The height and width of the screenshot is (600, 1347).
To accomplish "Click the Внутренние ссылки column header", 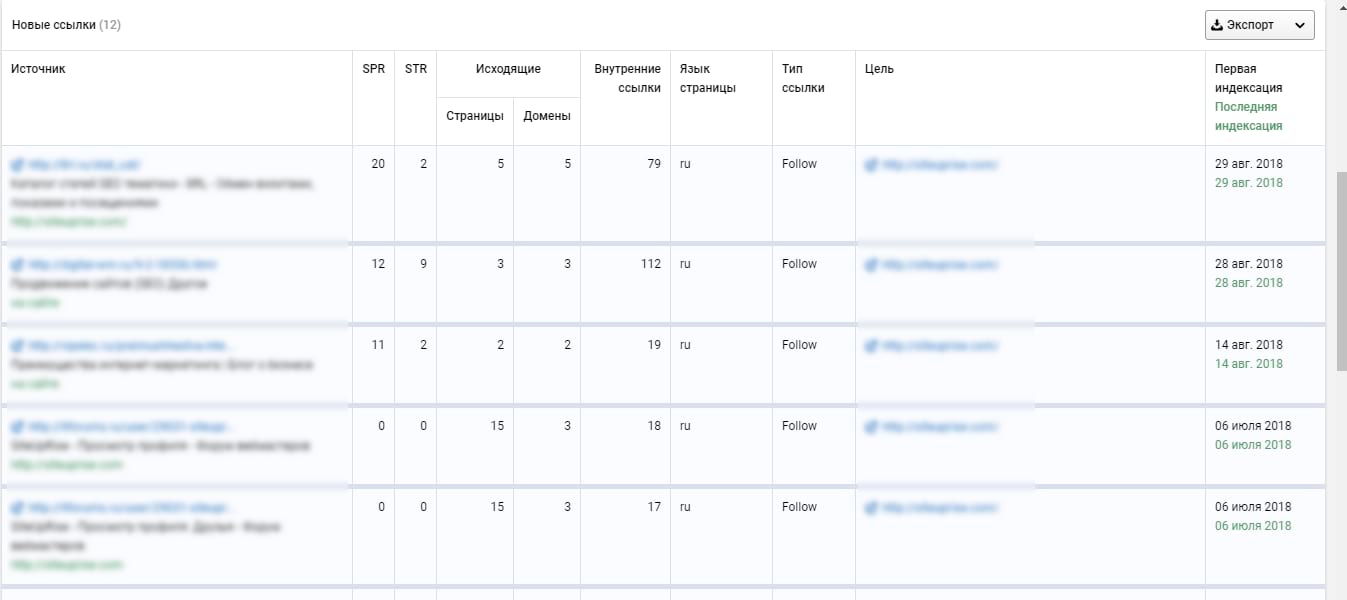I will 627,78.
